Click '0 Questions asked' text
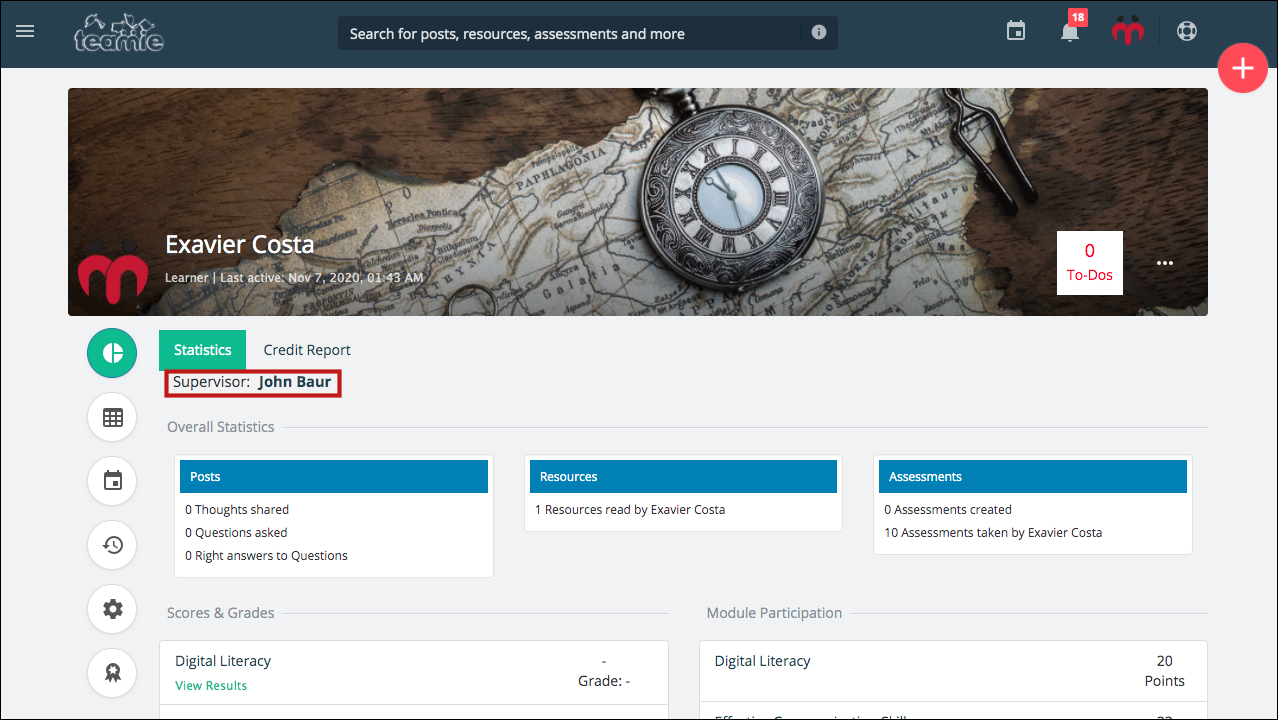1278x720 pixels. coord(236,533)
